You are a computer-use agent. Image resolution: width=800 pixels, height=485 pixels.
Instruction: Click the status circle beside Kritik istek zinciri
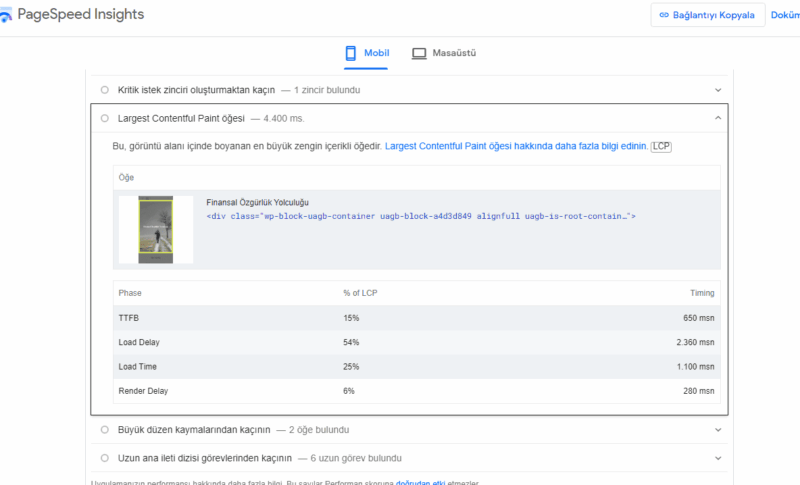[105, 90]
